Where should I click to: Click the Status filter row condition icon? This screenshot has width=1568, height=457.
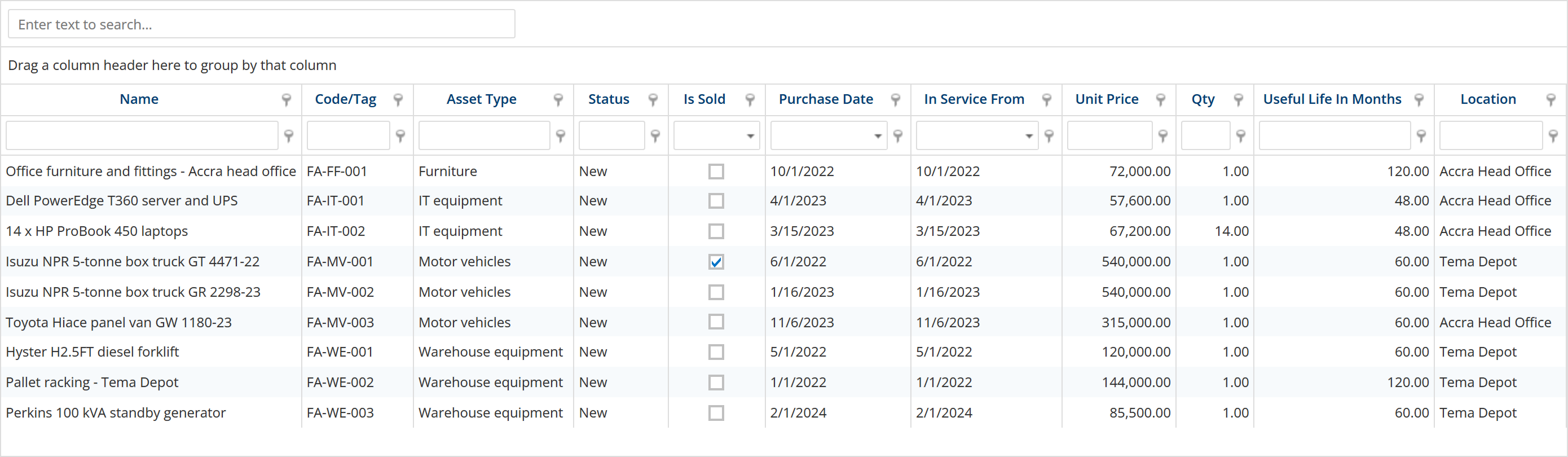click(655, 136)
